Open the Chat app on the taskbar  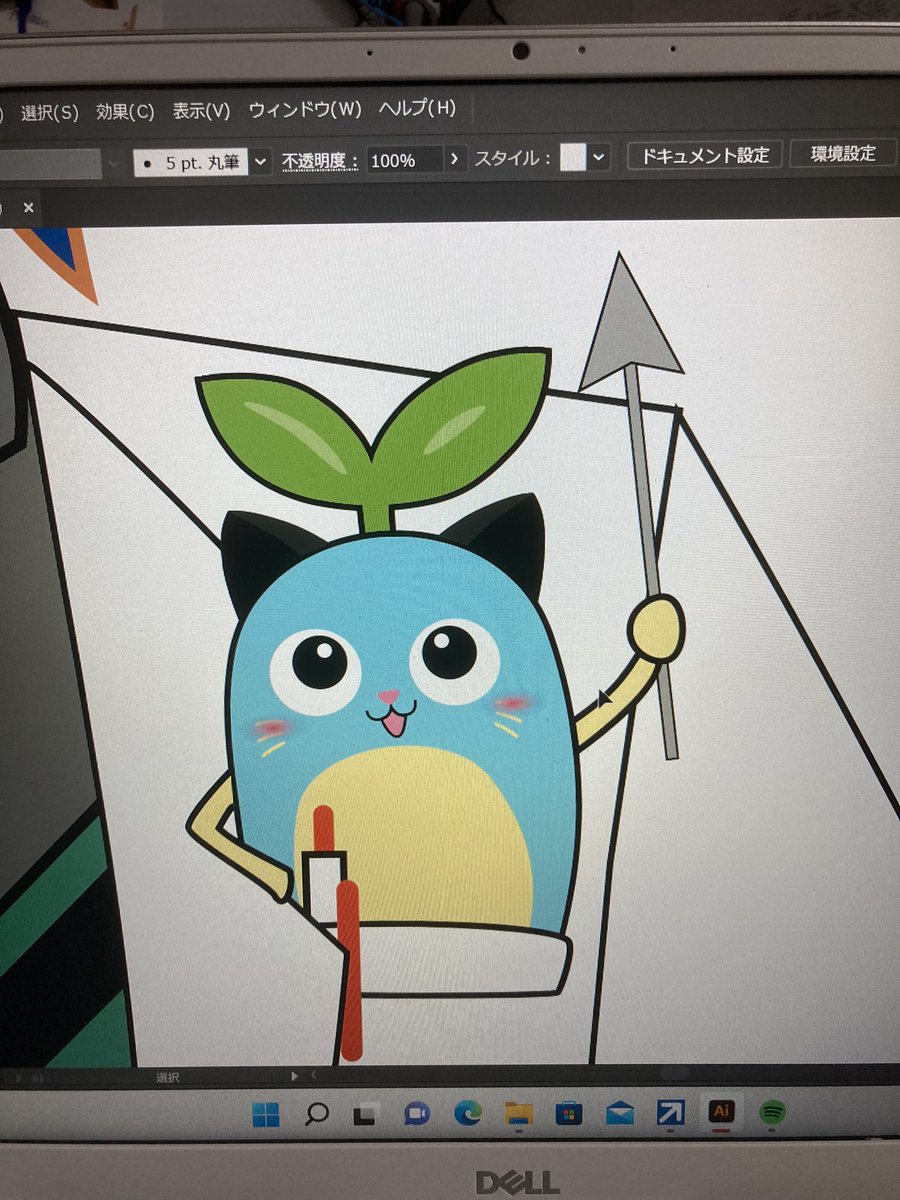[417, 1113]
